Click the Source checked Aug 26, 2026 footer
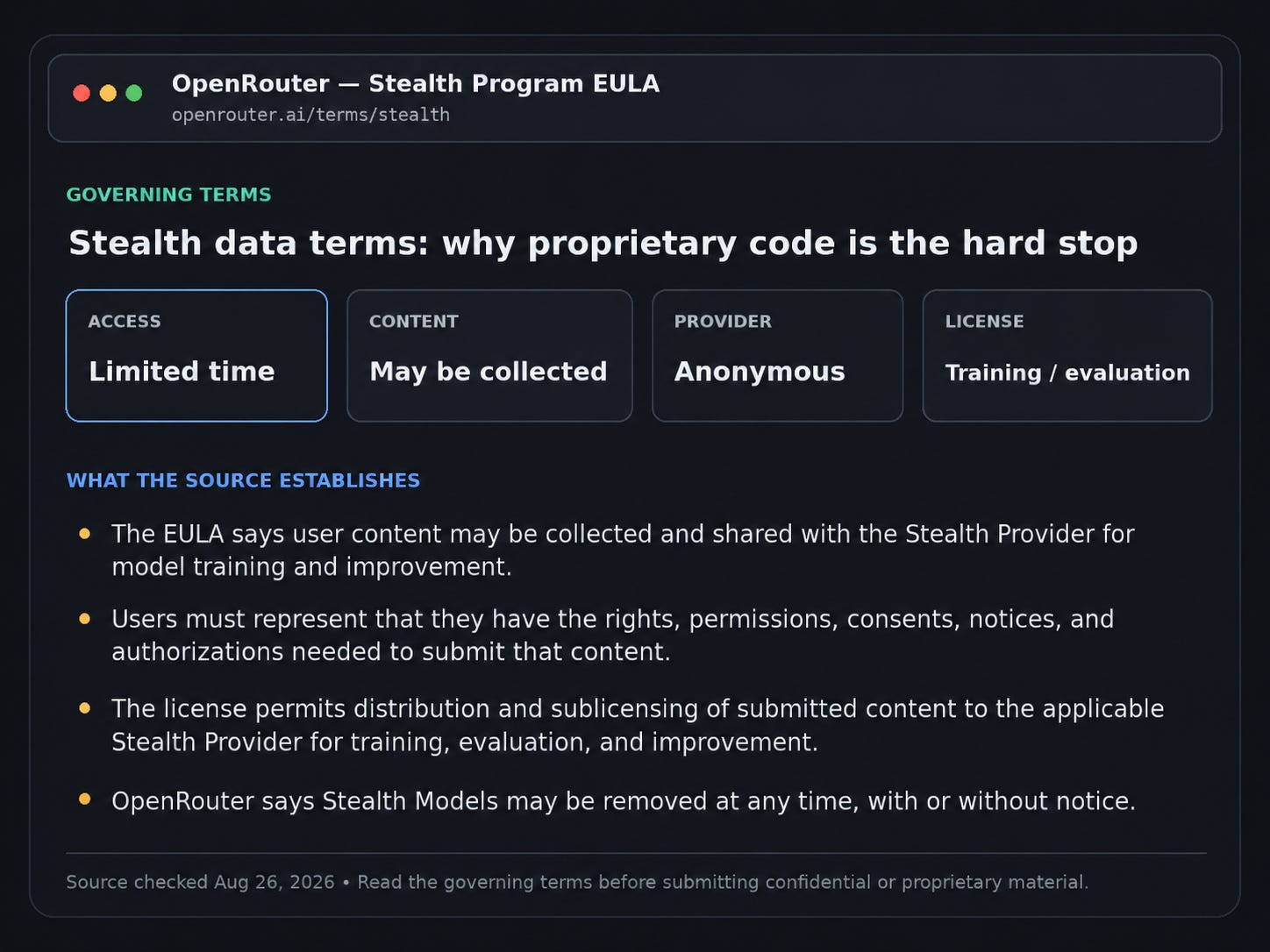This screenshot has width=1270, height=952. tap(577, 882)
